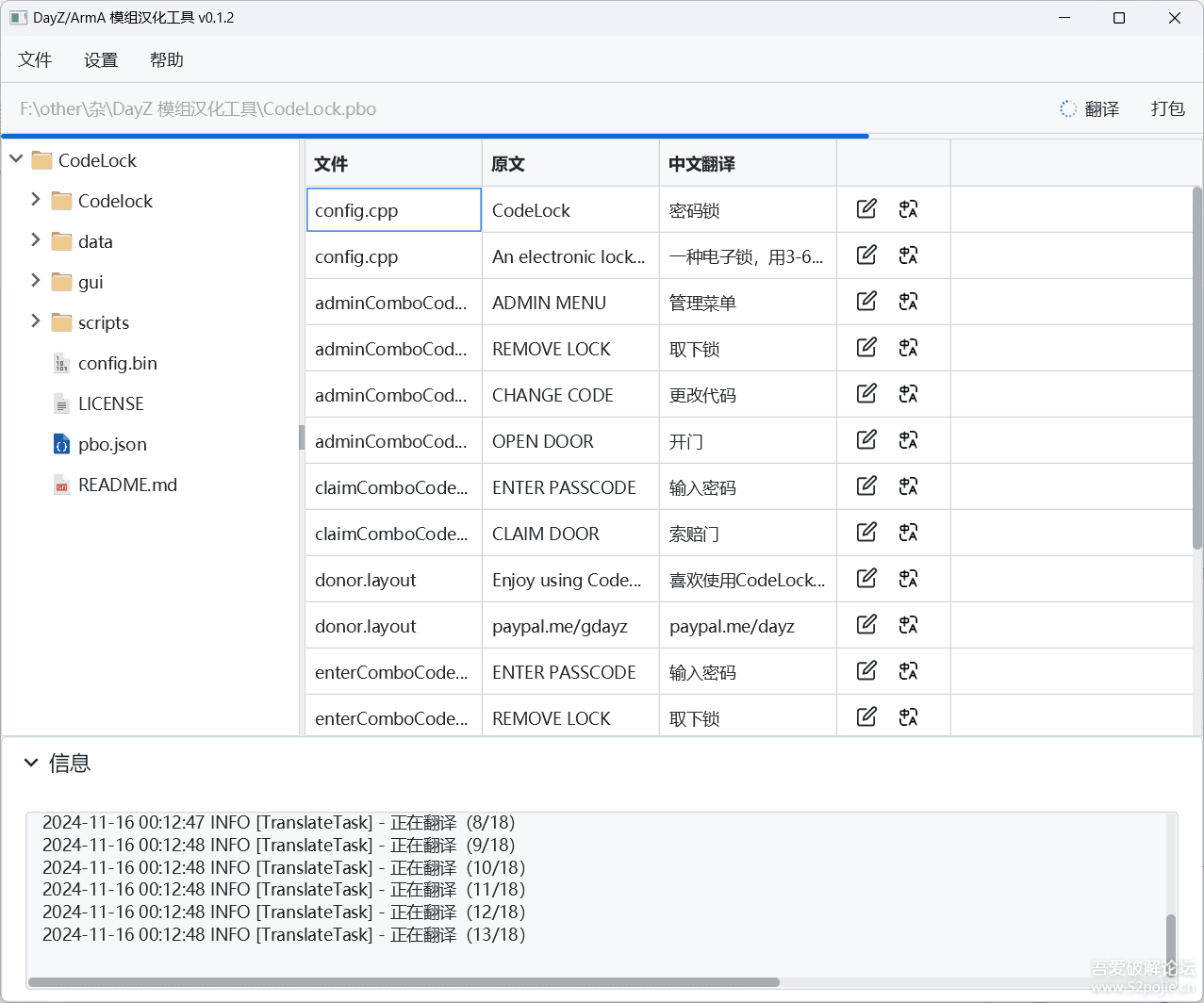
Task: Open the pbo.json file in tree
Action: [112, 444]
